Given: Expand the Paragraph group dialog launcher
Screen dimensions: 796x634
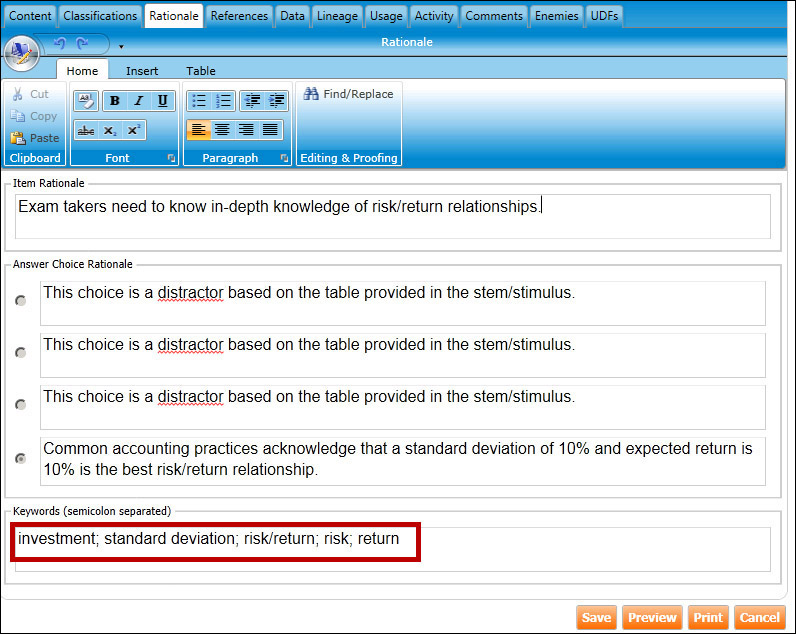Looking at the screenshot, I should coord(284,158).
